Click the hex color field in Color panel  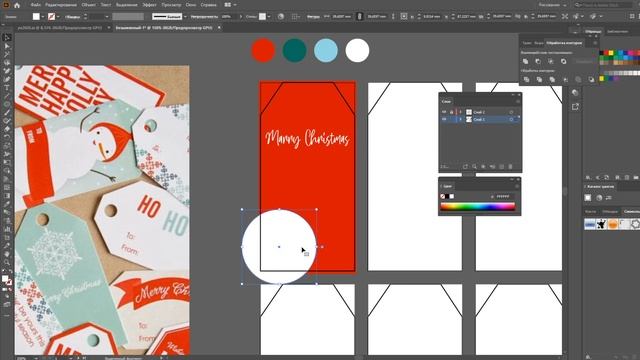(504, 196)
